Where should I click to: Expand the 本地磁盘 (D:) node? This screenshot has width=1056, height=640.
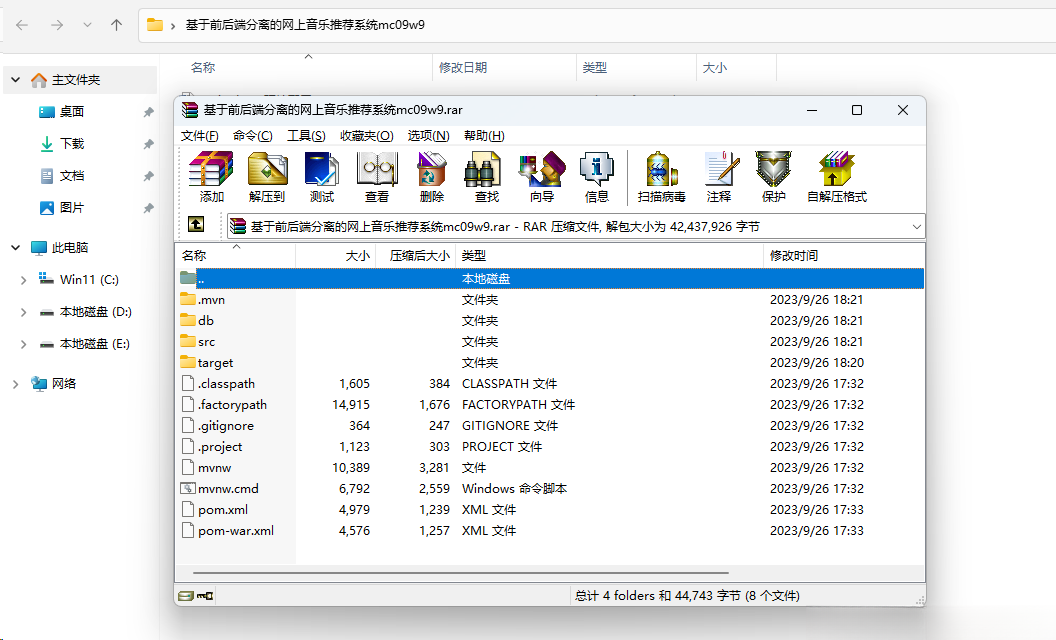click(x=24, y=312)
